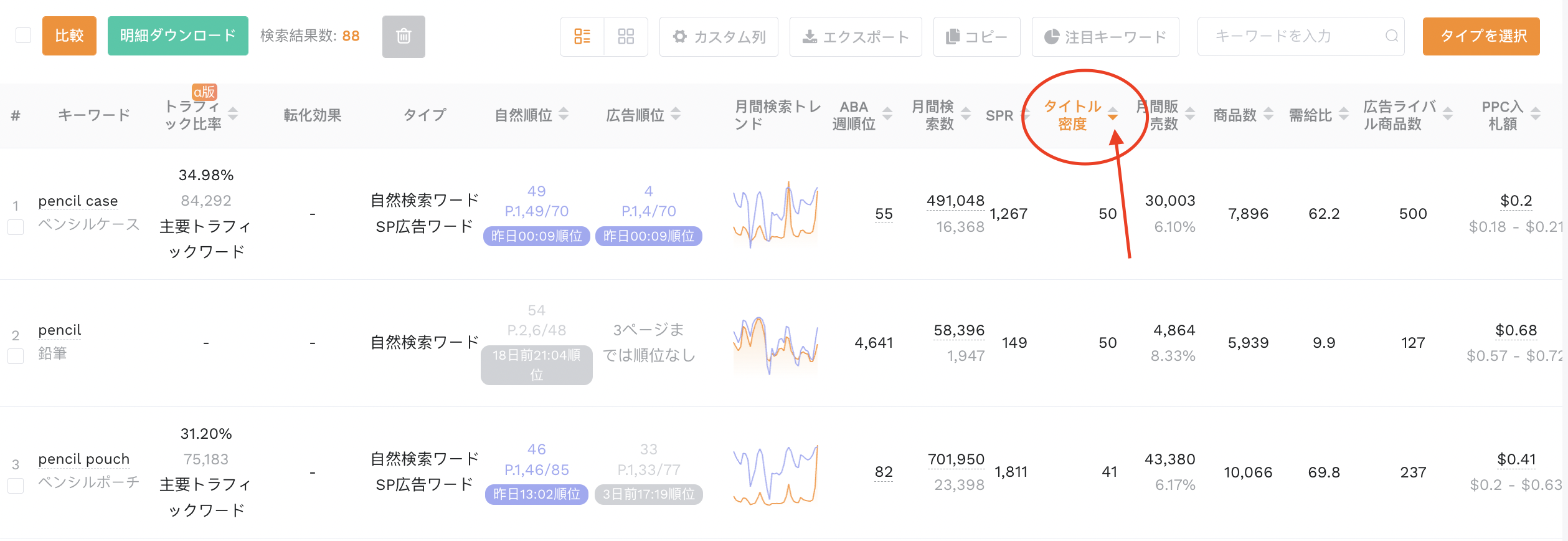The height and width of the screenshot is (541, 1568).
Task: Click PPC bid $0.68 value
Action: [1516, 330]
